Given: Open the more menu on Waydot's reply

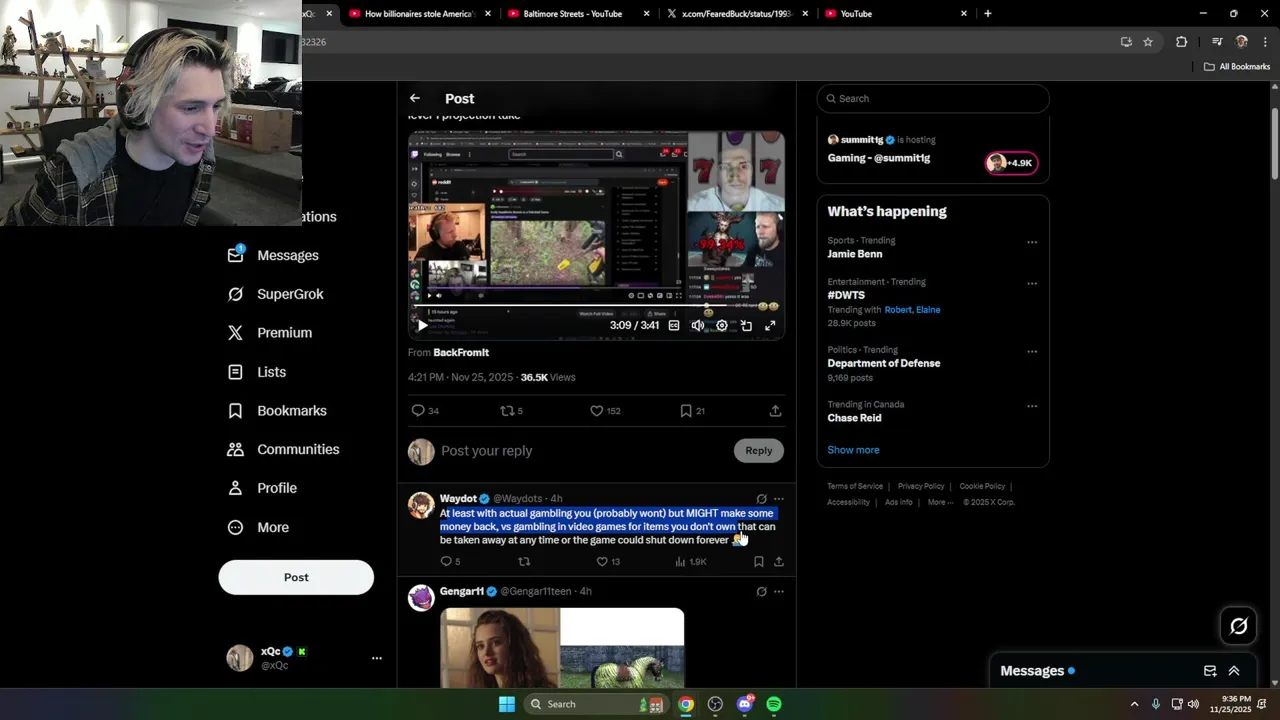Looking at the screenshot, I should click(779, 498).
